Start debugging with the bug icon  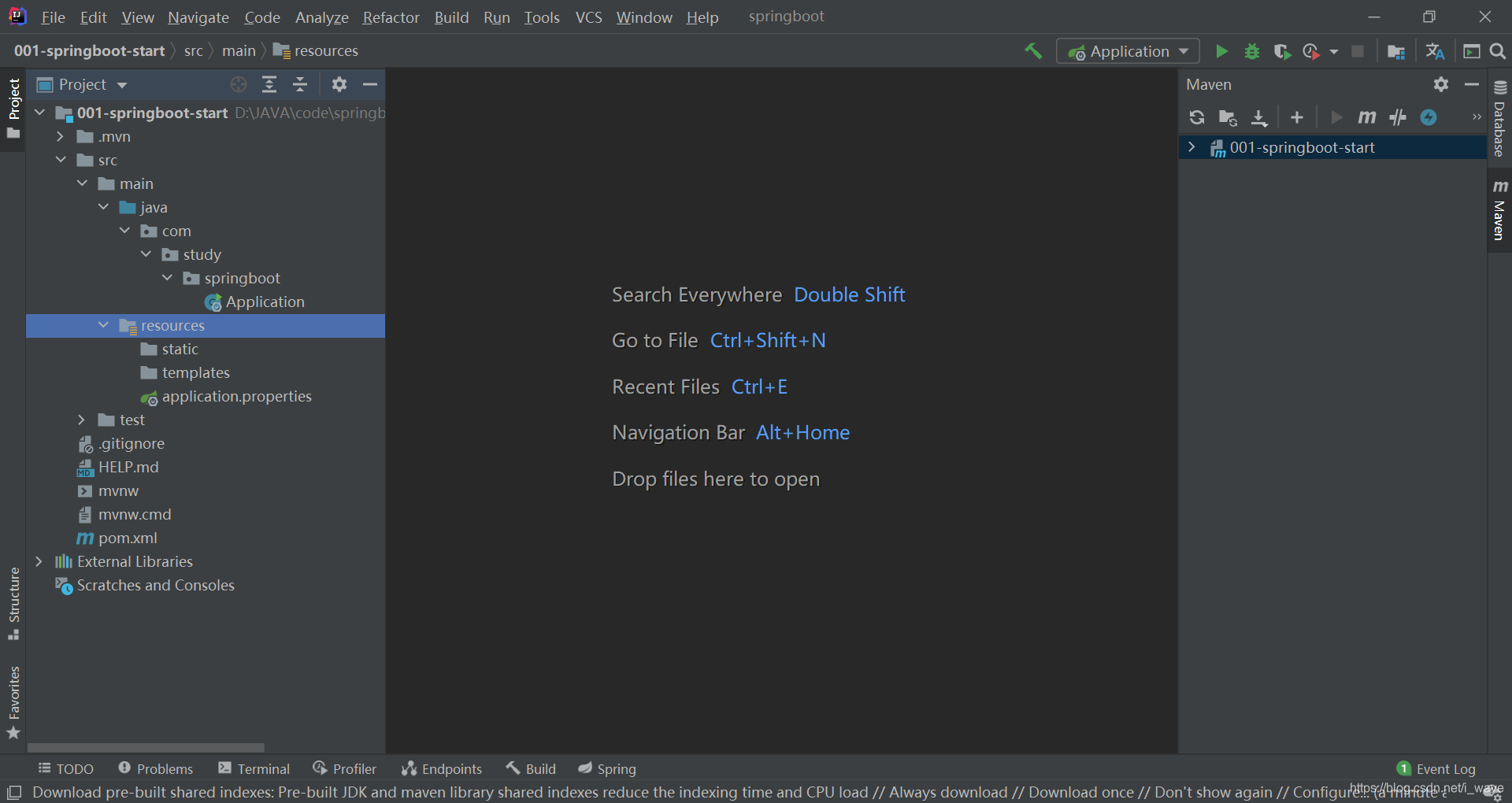pyautogui.click(x=1251, y=51)
